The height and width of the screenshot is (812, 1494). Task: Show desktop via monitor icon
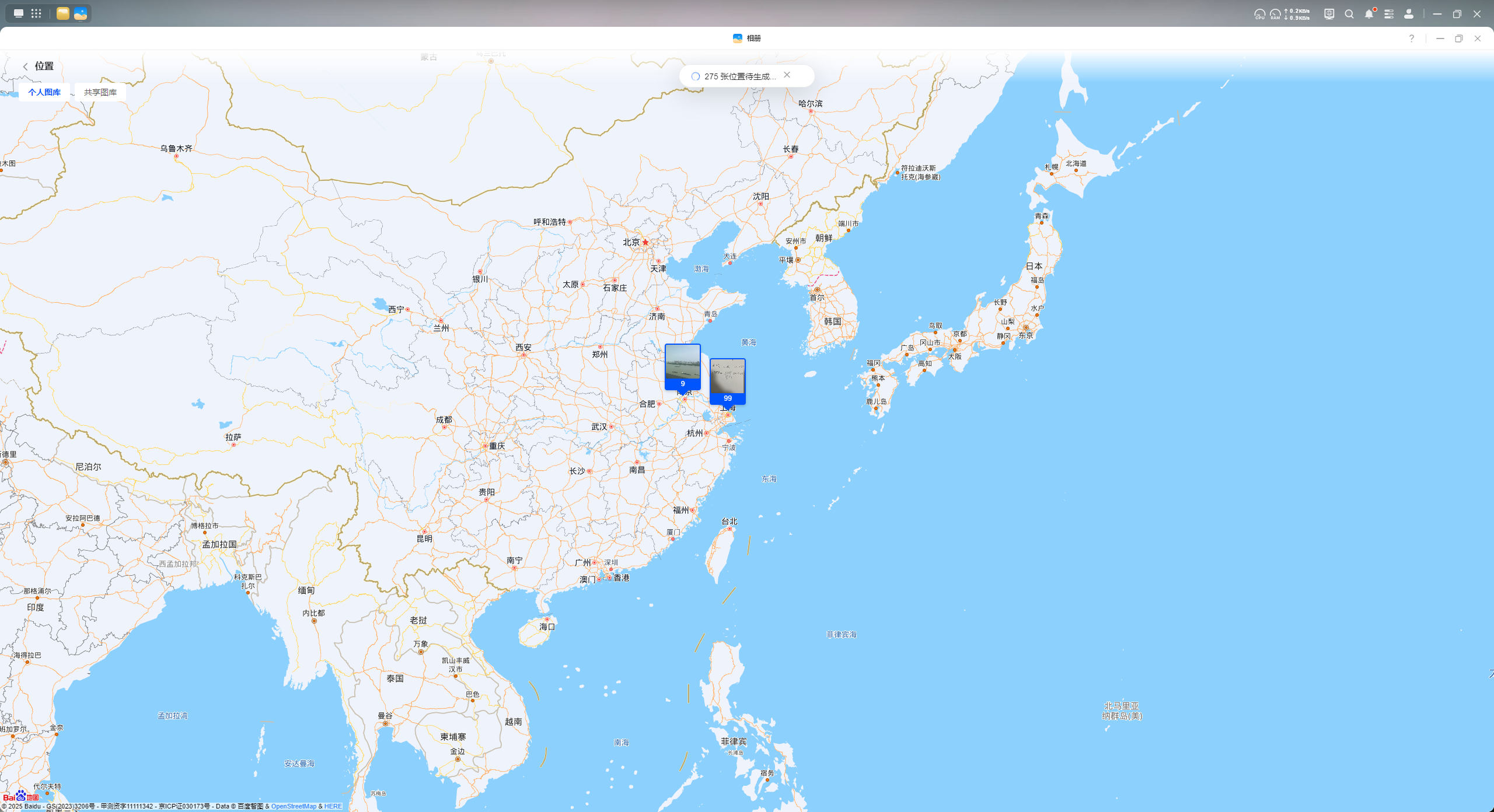pyautogui.click(x=19, y=13)
